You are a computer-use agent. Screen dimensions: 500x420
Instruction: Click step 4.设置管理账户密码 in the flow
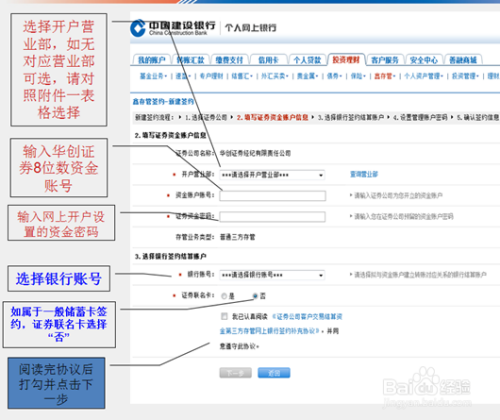(420, 117)
